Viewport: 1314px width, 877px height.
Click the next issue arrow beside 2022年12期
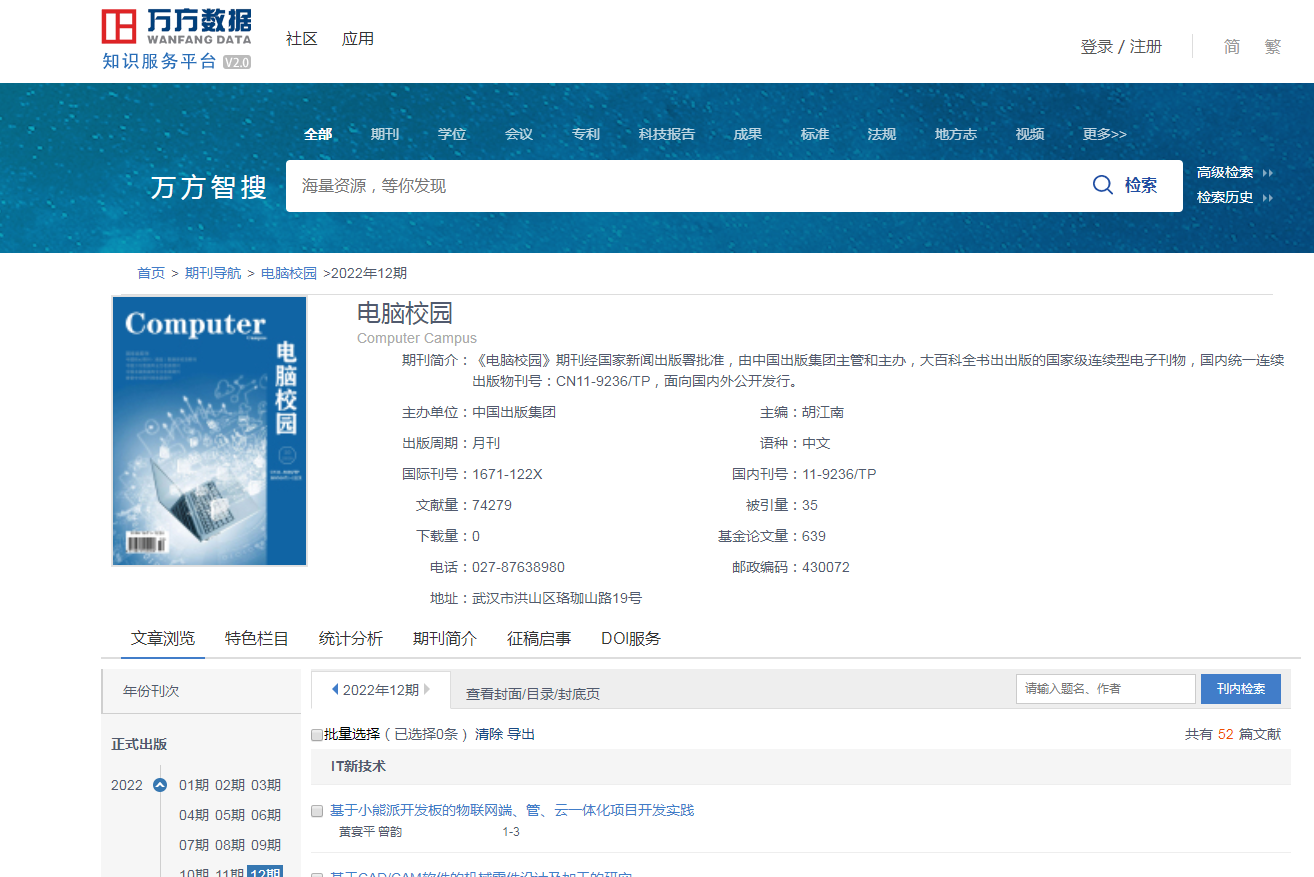pyautogui.click(x=427, y=690)
